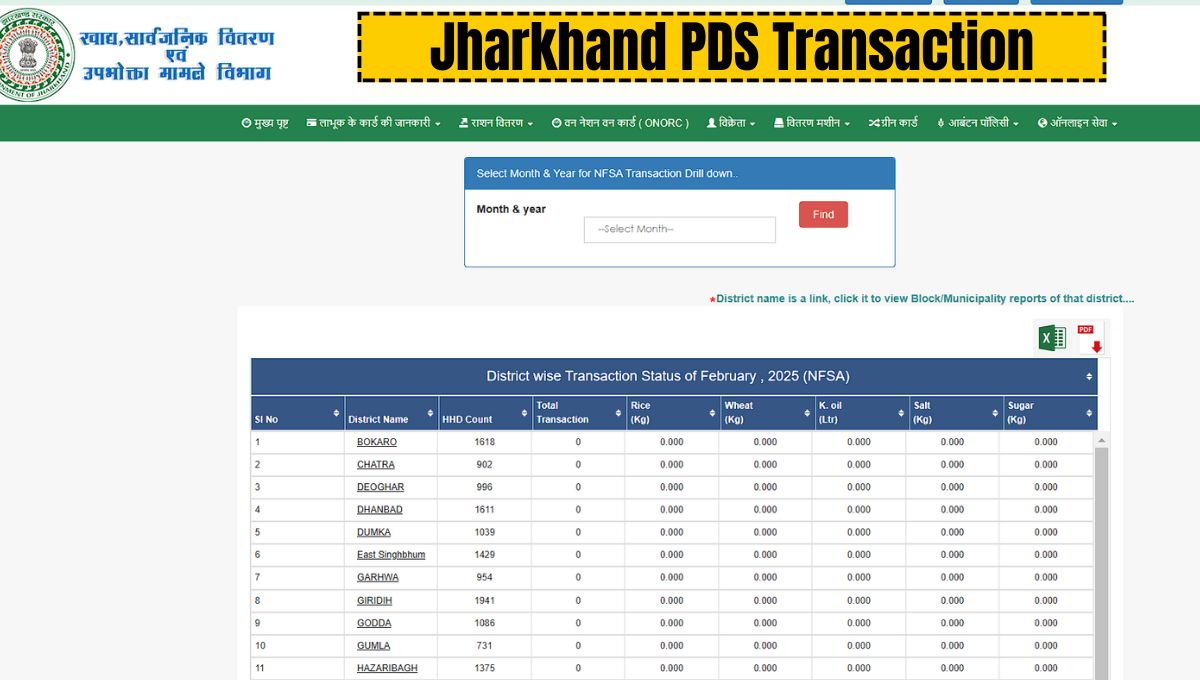Viewport: 1200px width, 680px height.
Task: Open the Select Month dropdown field
Action: click(680, 229)
